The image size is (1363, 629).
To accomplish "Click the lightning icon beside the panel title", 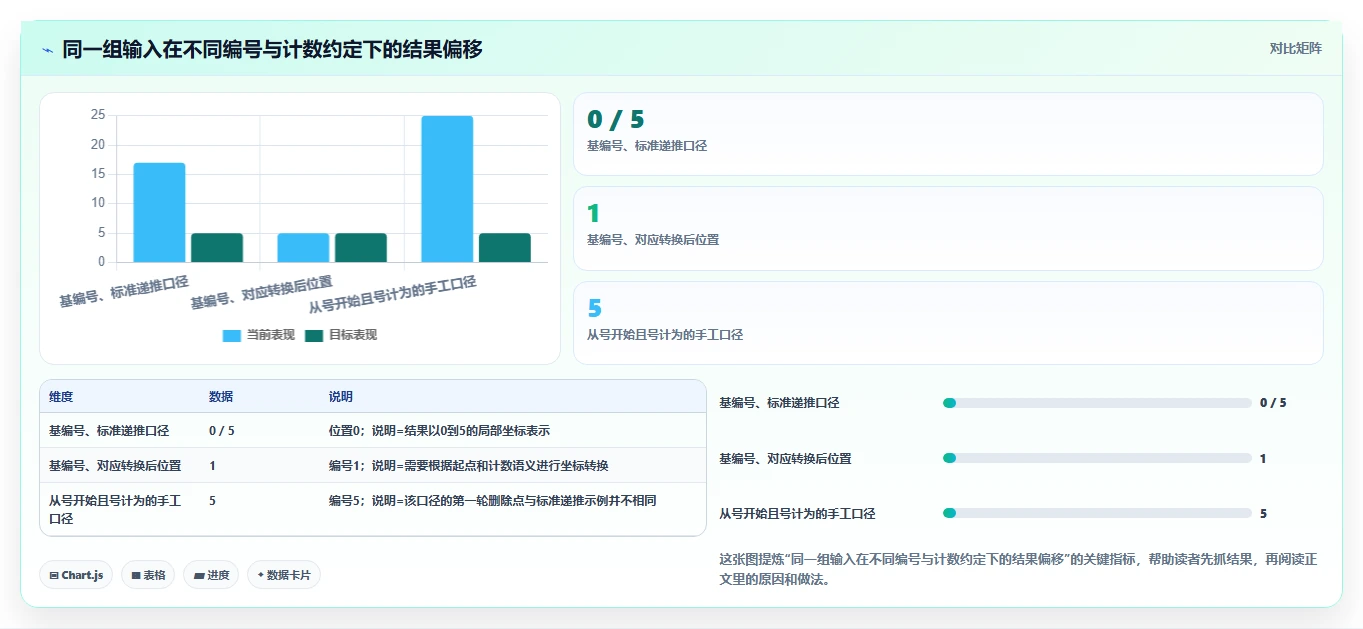I will point(47,49).
